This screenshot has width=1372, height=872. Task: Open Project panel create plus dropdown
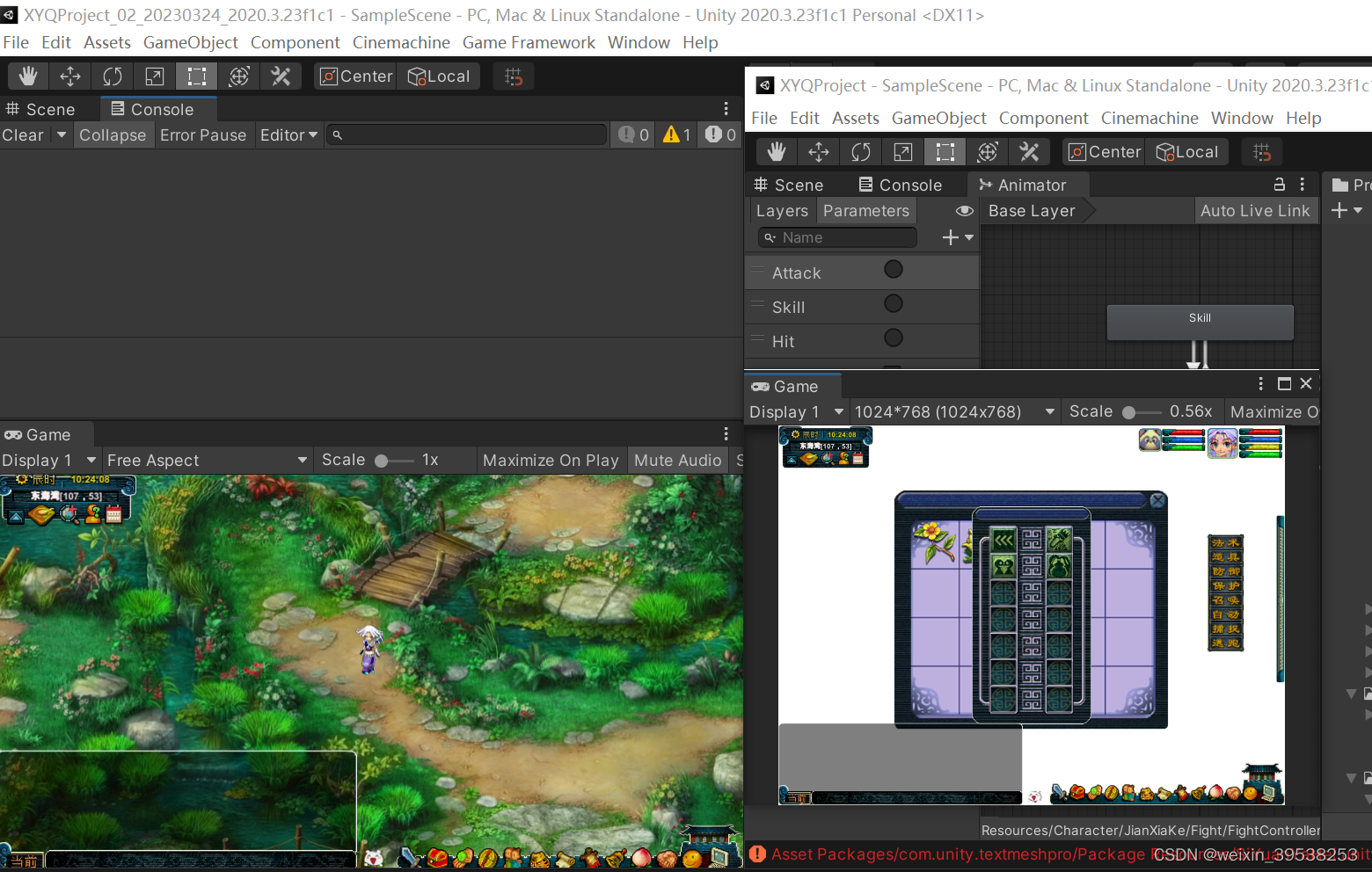(1346, 210)
